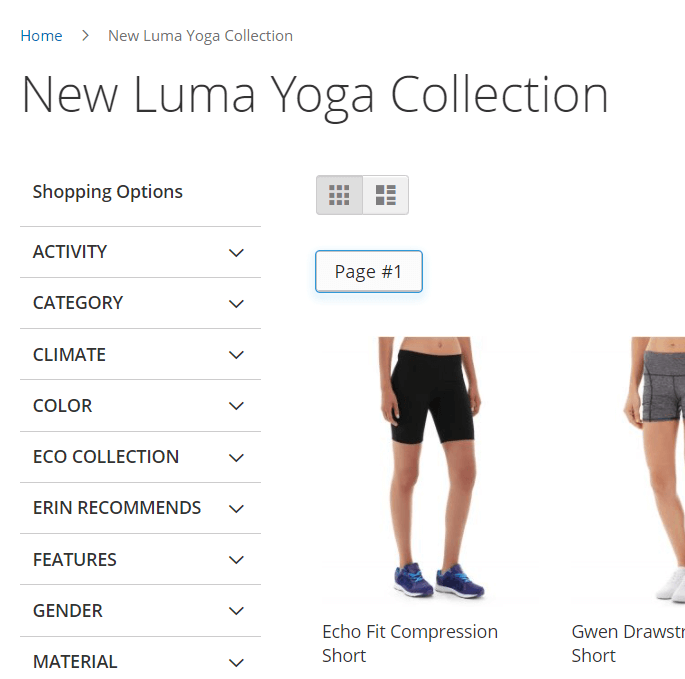The height and width of the screenshot is (679, 685).
Task: Expand the MATERIAL filter chevron
Action: (x=236, y=662)
